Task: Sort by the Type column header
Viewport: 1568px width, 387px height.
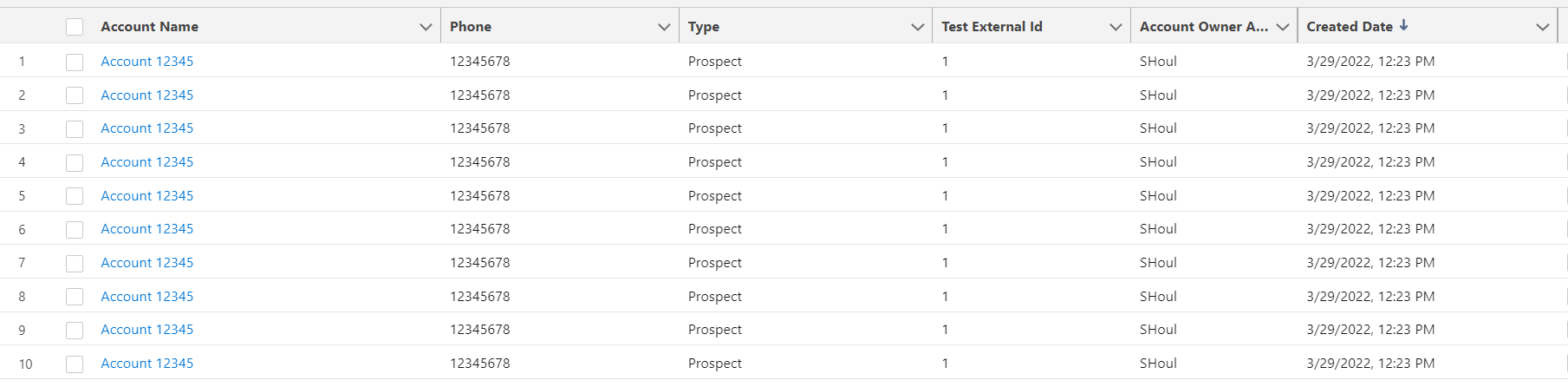Action: tap(704, 27)
